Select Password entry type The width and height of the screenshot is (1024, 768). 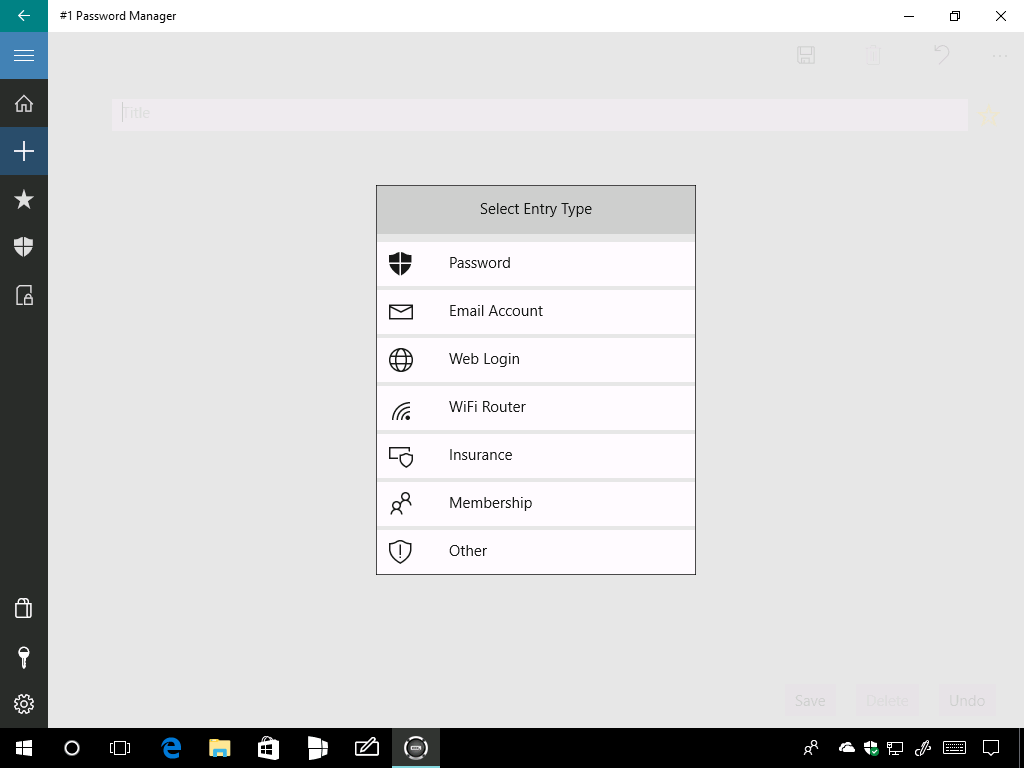click(x=536, y=263)
